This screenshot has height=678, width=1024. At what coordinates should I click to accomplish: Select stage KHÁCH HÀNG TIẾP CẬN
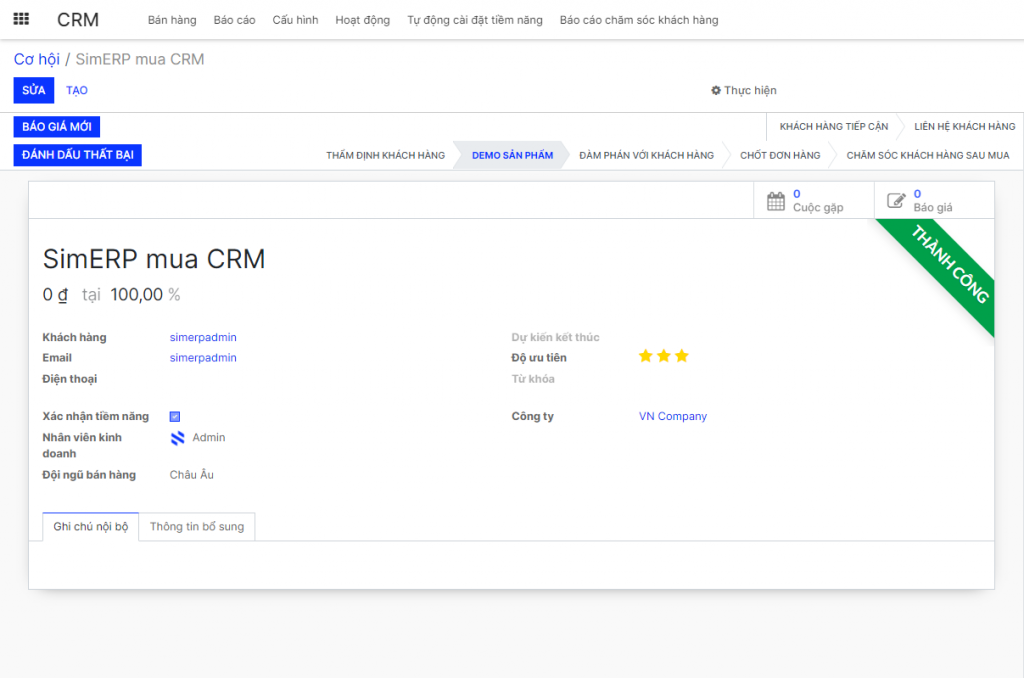(833, 127)
